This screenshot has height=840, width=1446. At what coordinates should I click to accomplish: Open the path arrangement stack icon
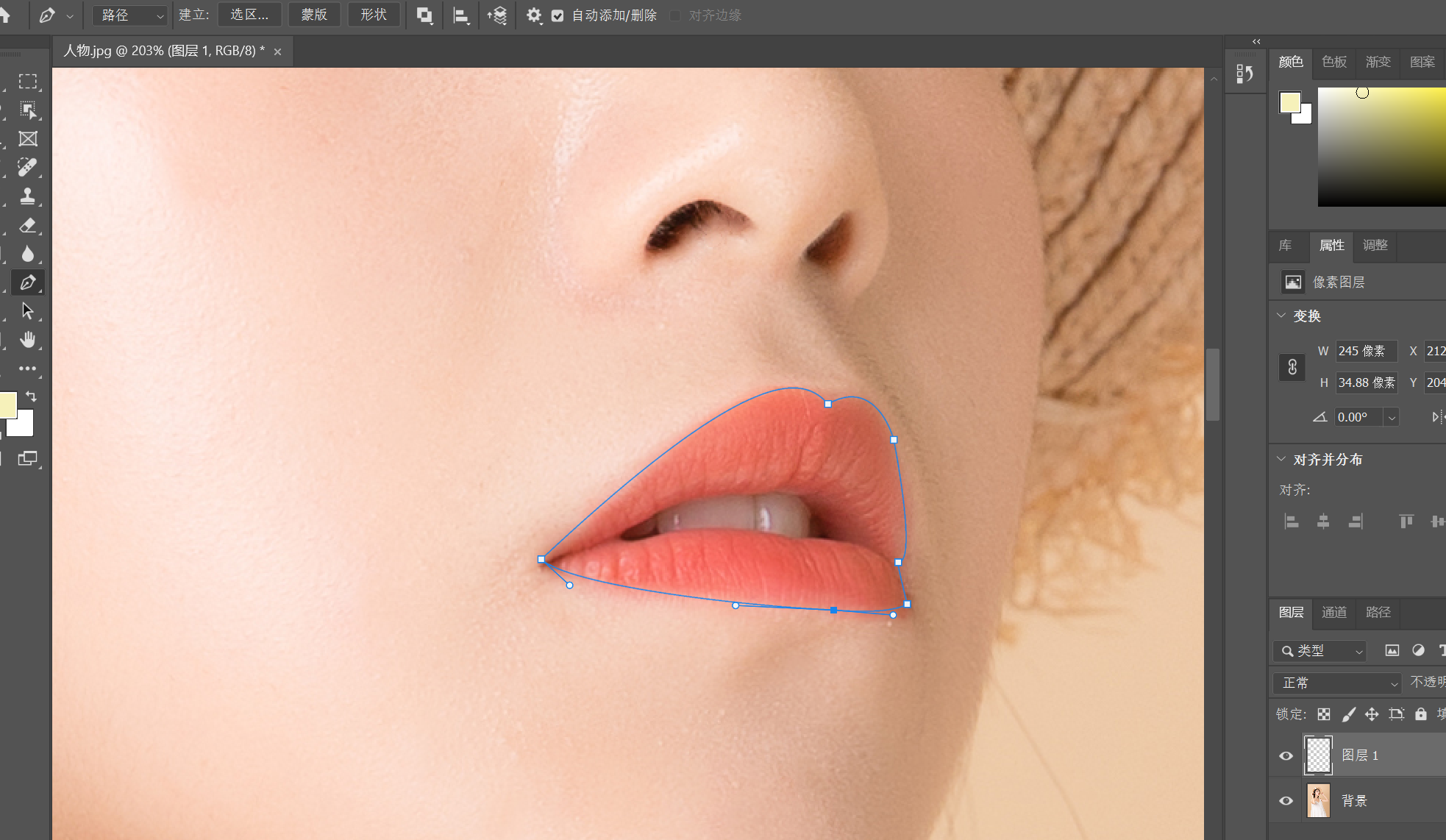tap(498, 15)
